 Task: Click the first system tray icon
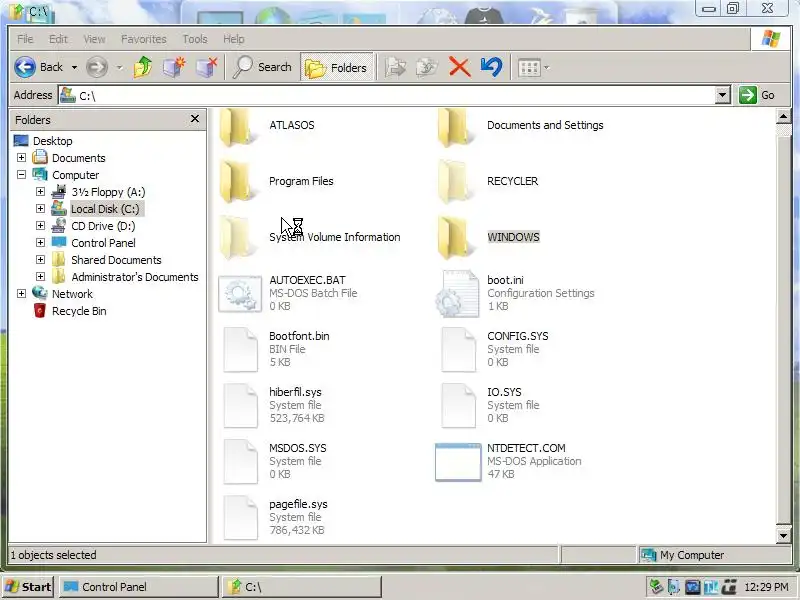click(x=656, y=587)
